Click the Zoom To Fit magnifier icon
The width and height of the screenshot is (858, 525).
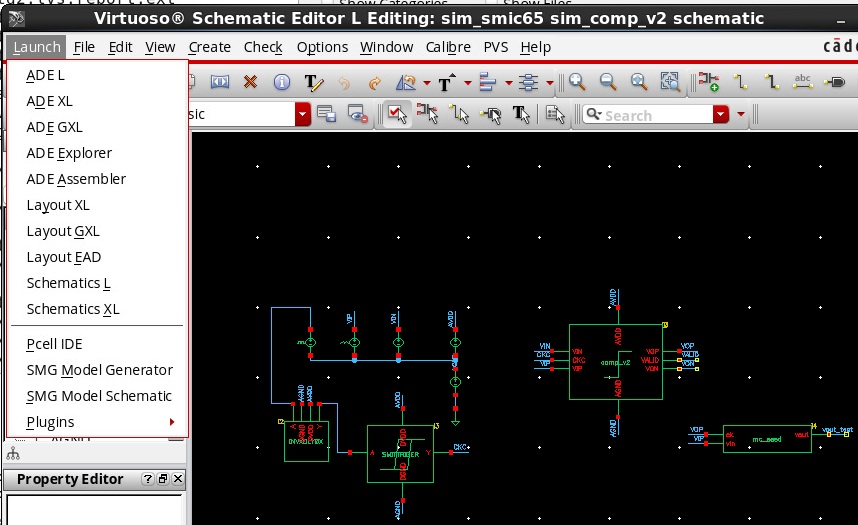(x=639, y=82)
